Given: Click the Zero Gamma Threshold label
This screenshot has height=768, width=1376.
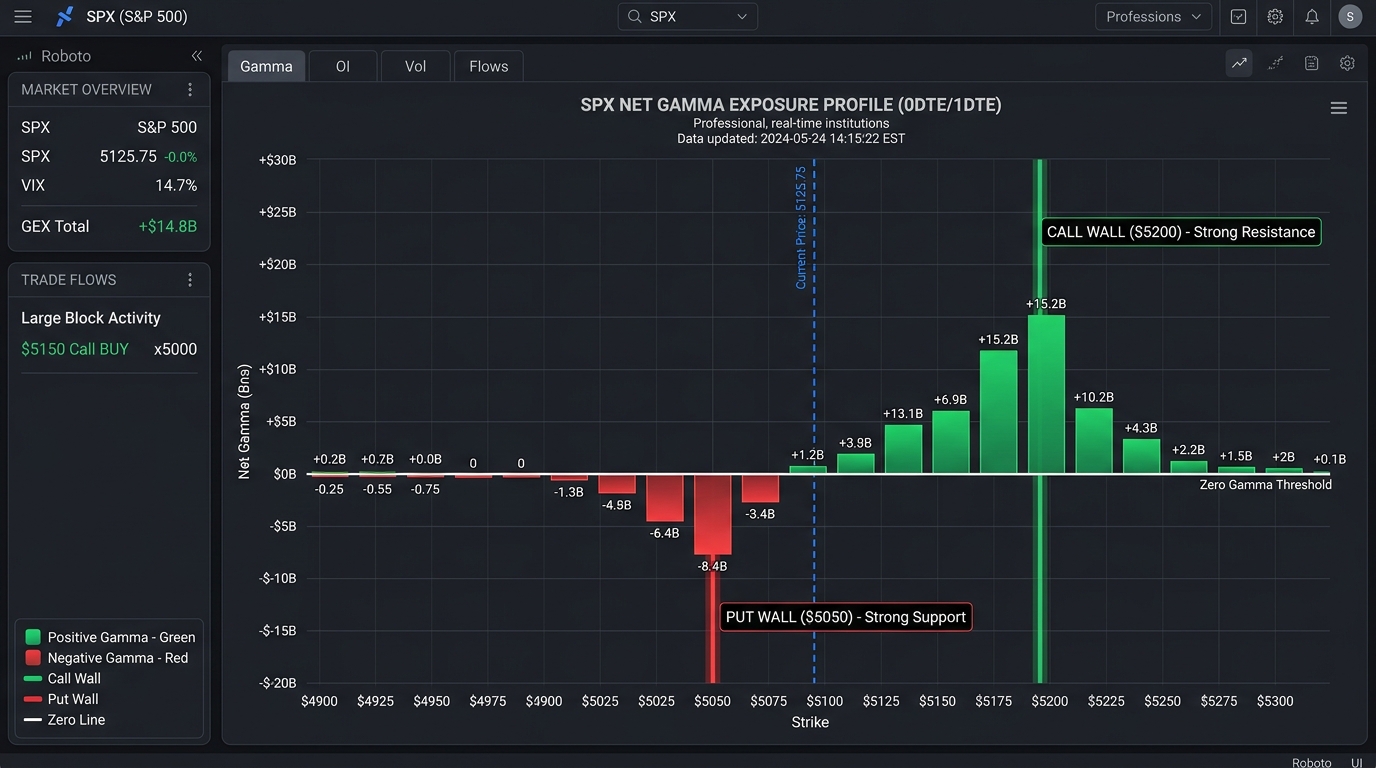Looking at the screenshot, I should pos(1266,485).
